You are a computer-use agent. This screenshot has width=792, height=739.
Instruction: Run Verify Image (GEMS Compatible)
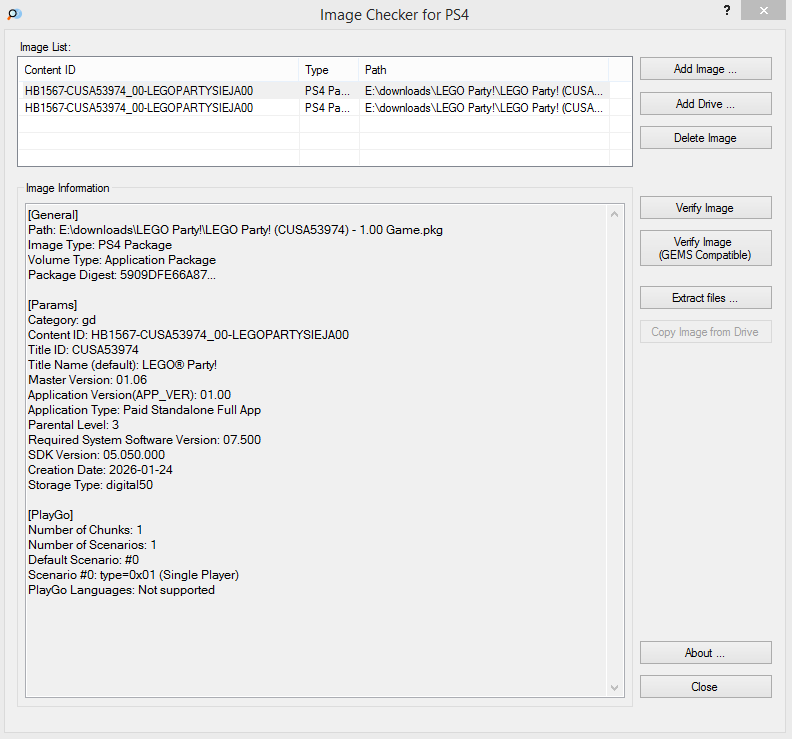click(705, 248)
